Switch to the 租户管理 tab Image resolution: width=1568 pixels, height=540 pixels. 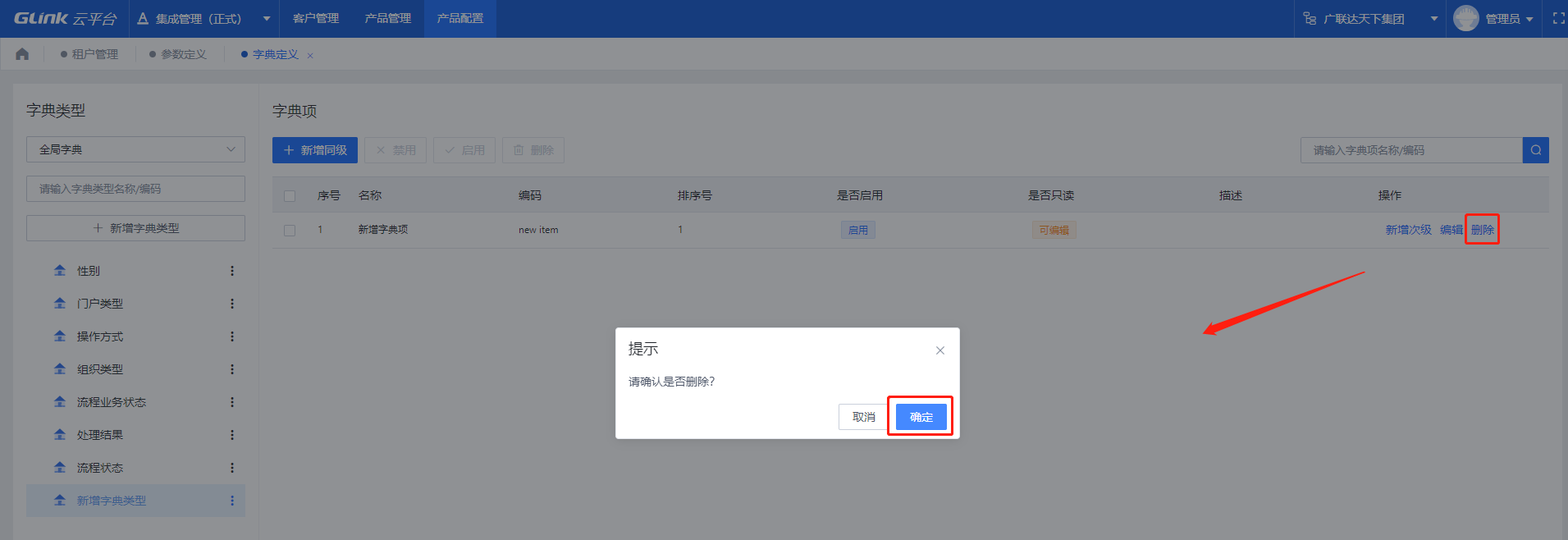[x=89, y=54]
